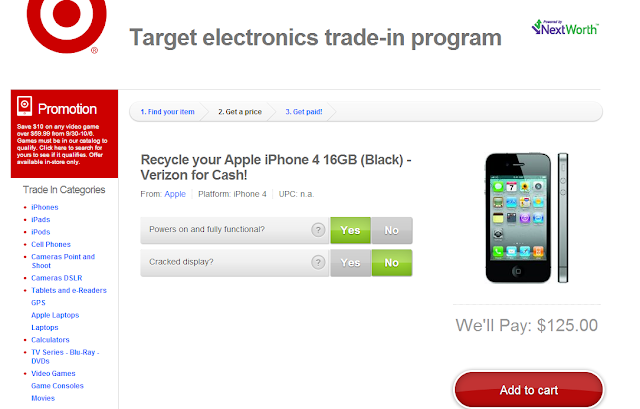The width and height of the screenshot is (640, 409).
Task: Click the iPhone 4 product image
Action: (527, 218)
